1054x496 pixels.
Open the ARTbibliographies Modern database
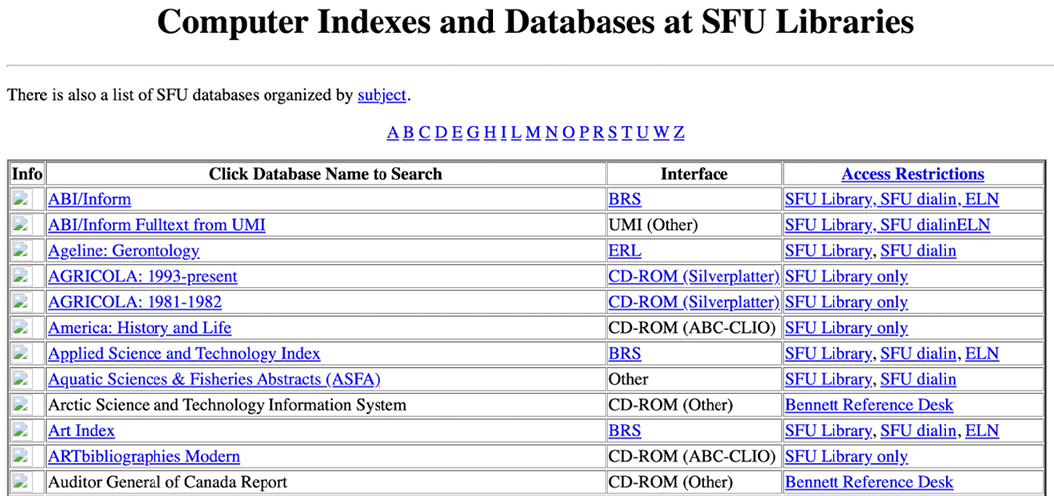pos(144,456)
